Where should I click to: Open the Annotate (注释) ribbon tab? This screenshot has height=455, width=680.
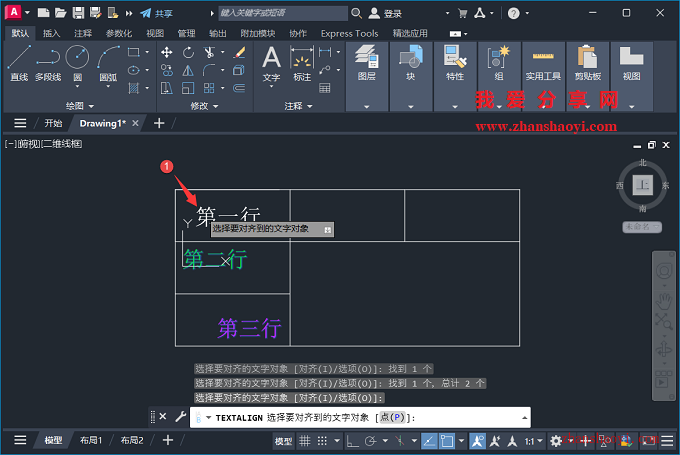pyautogui.click(x=83, y=33)
